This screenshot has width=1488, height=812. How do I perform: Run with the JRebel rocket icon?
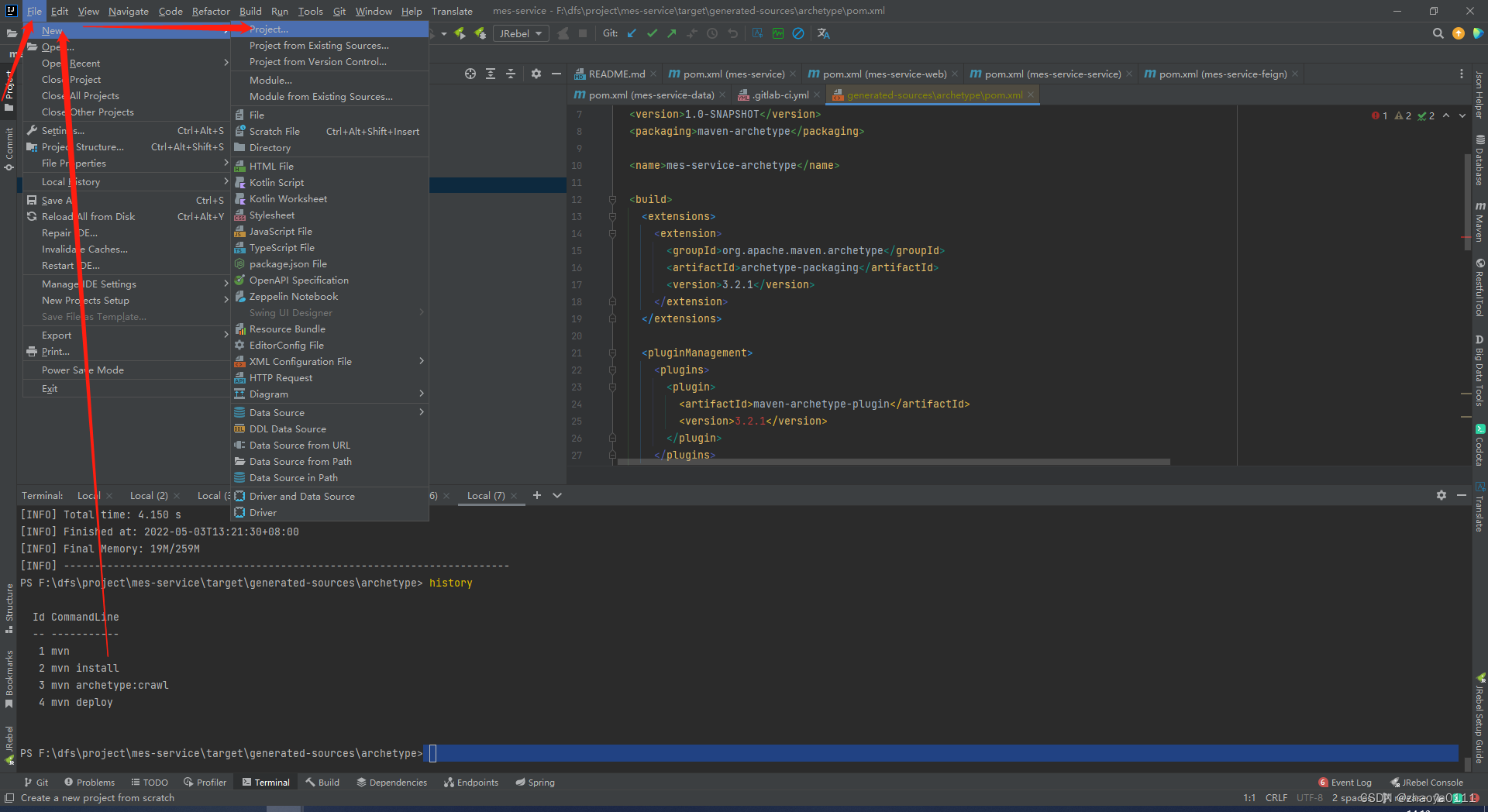(x=460, y=33)
